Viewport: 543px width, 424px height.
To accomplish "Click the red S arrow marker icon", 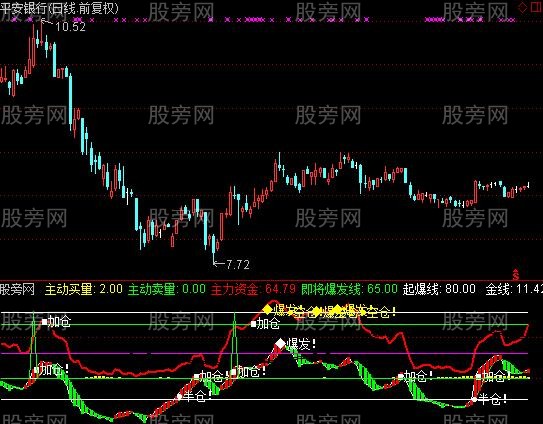I will pos(516,274).
